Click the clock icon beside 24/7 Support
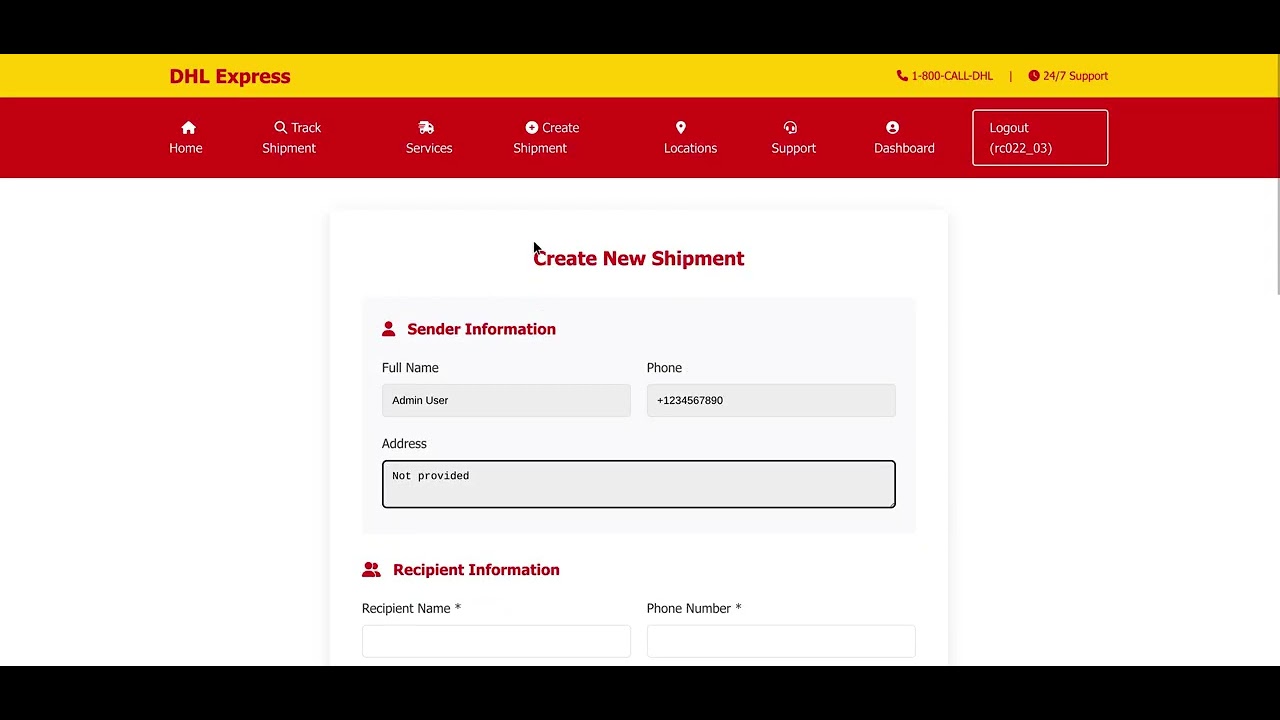 click(1034, 76)
